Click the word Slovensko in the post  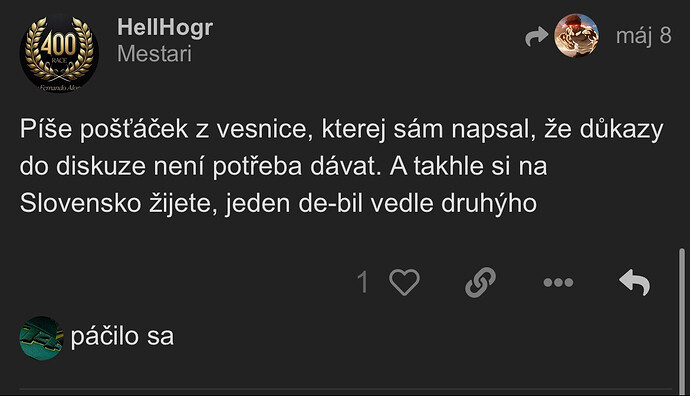[x=80, y=204]
